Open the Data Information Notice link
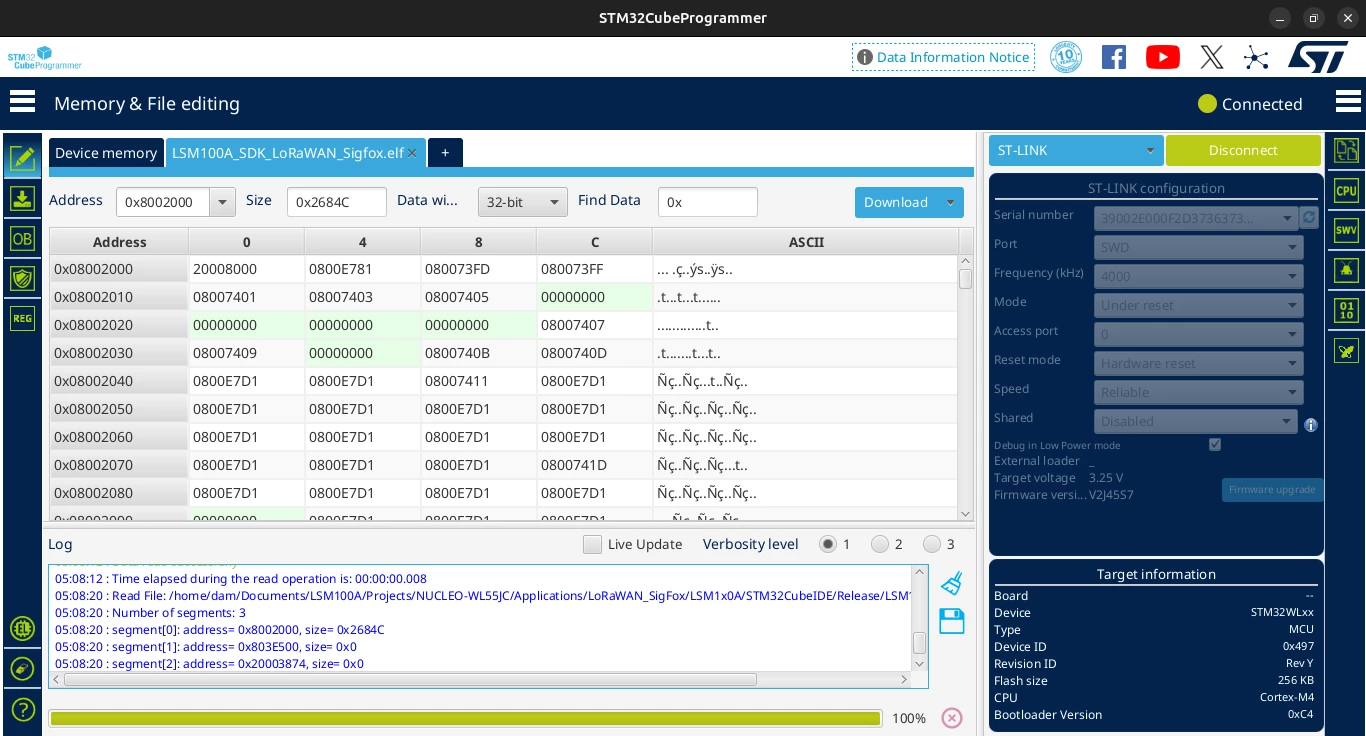Screen dimensions: 1366x736 pos(943,57)
